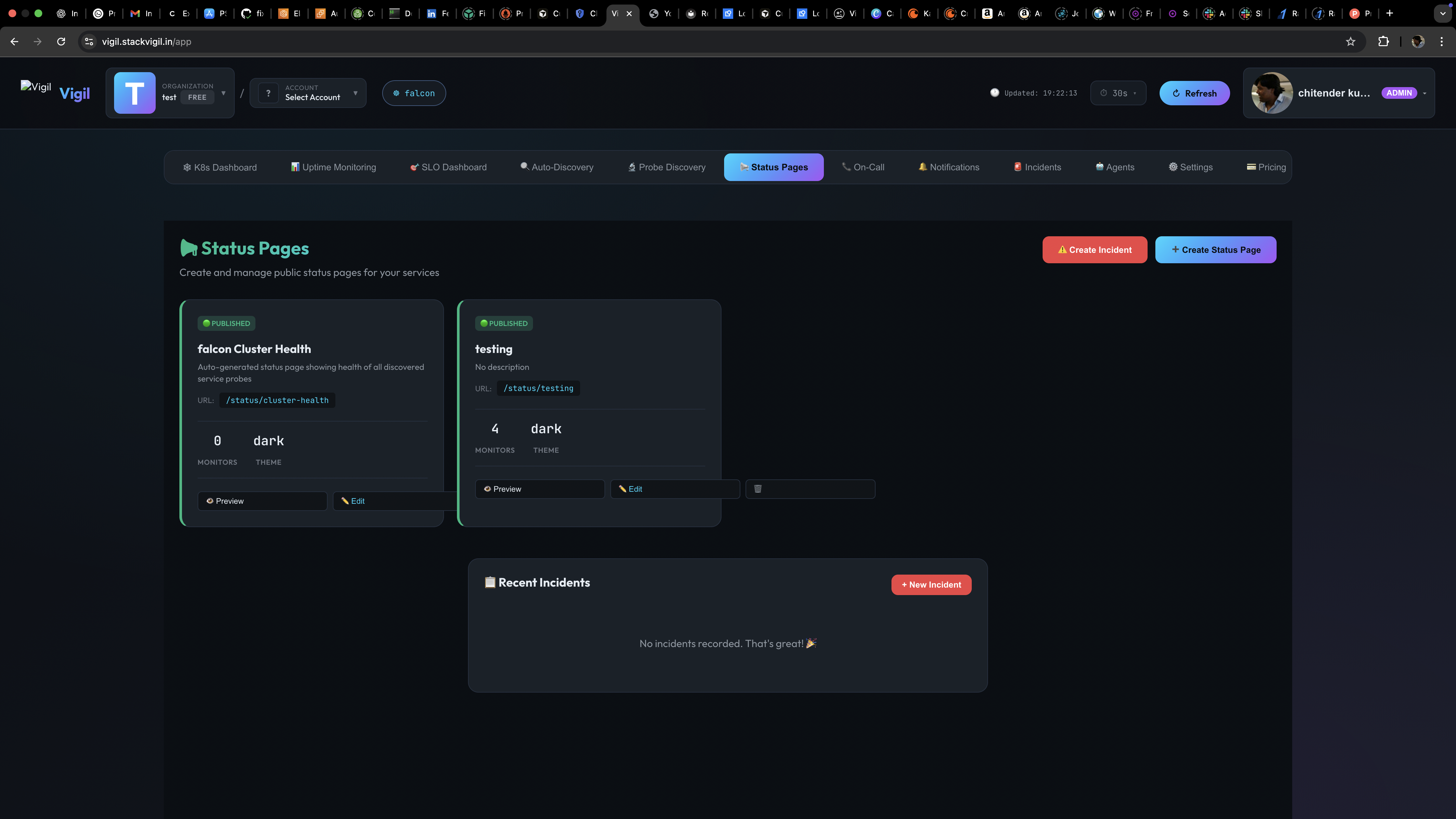This screenshot has height=819, width=1456.
Task: Bookmark this page with the star icon
Action: coord(1350,41)
